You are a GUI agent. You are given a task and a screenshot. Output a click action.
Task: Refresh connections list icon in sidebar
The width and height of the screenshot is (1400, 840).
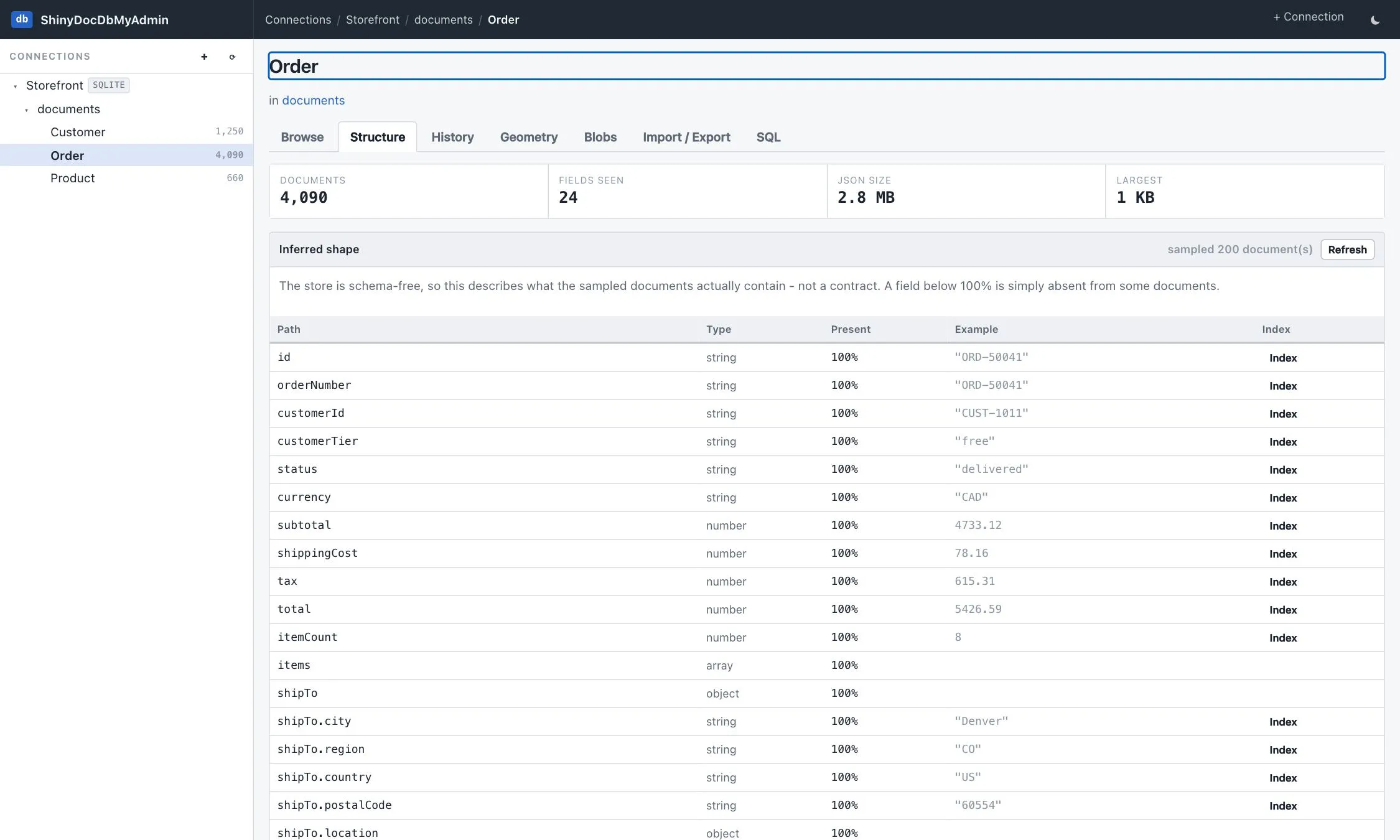pyautogui.click(x=232, y=57)
